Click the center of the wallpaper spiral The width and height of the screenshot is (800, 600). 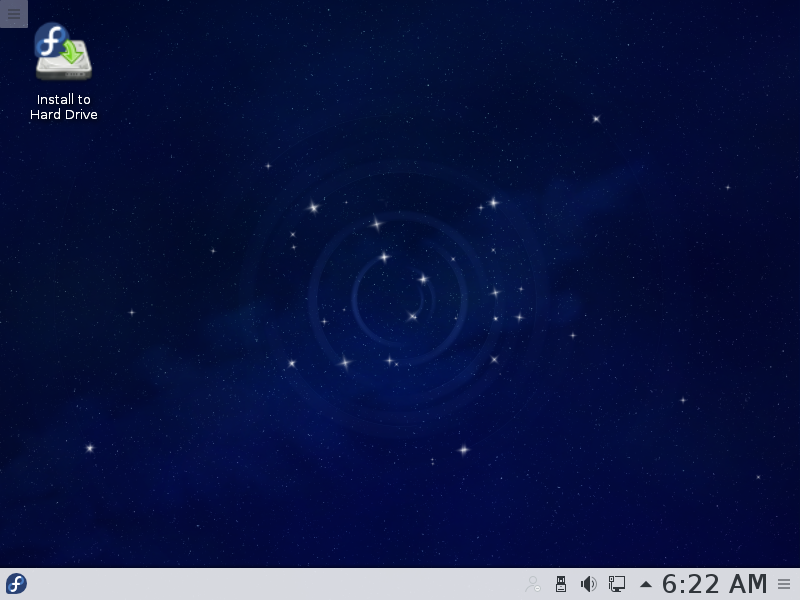pyautogui.click(x=400, y=290)
